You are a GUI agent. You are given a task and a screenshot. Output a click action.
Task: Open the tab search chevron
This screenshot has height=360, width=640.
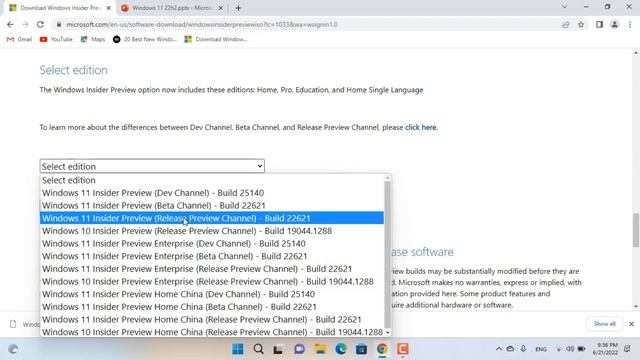564,7
